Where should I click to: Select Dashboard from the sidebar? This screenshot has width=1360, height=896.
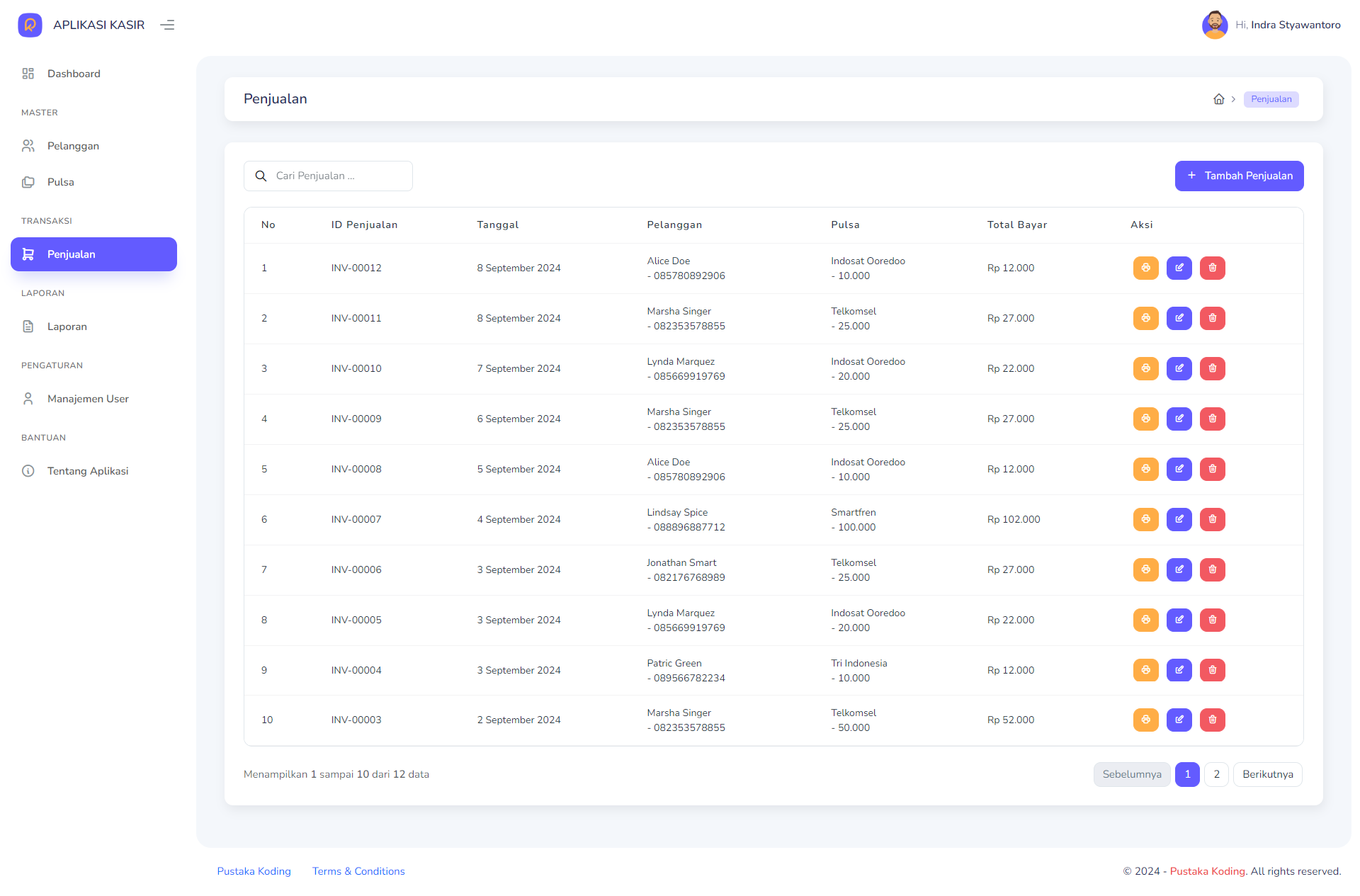coord(74,73)
